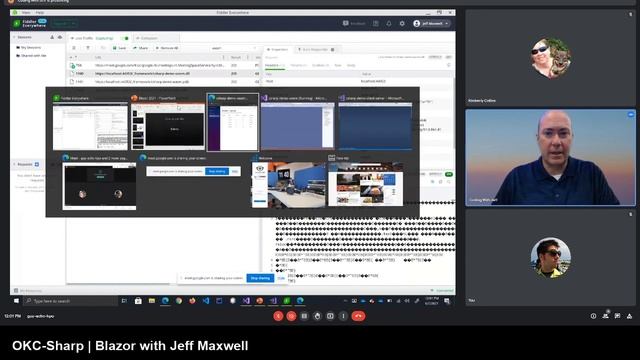Toggle the camera in Meet controls
Screen dimensions: 640x360
pyautogui.click(x=291, y=316)
